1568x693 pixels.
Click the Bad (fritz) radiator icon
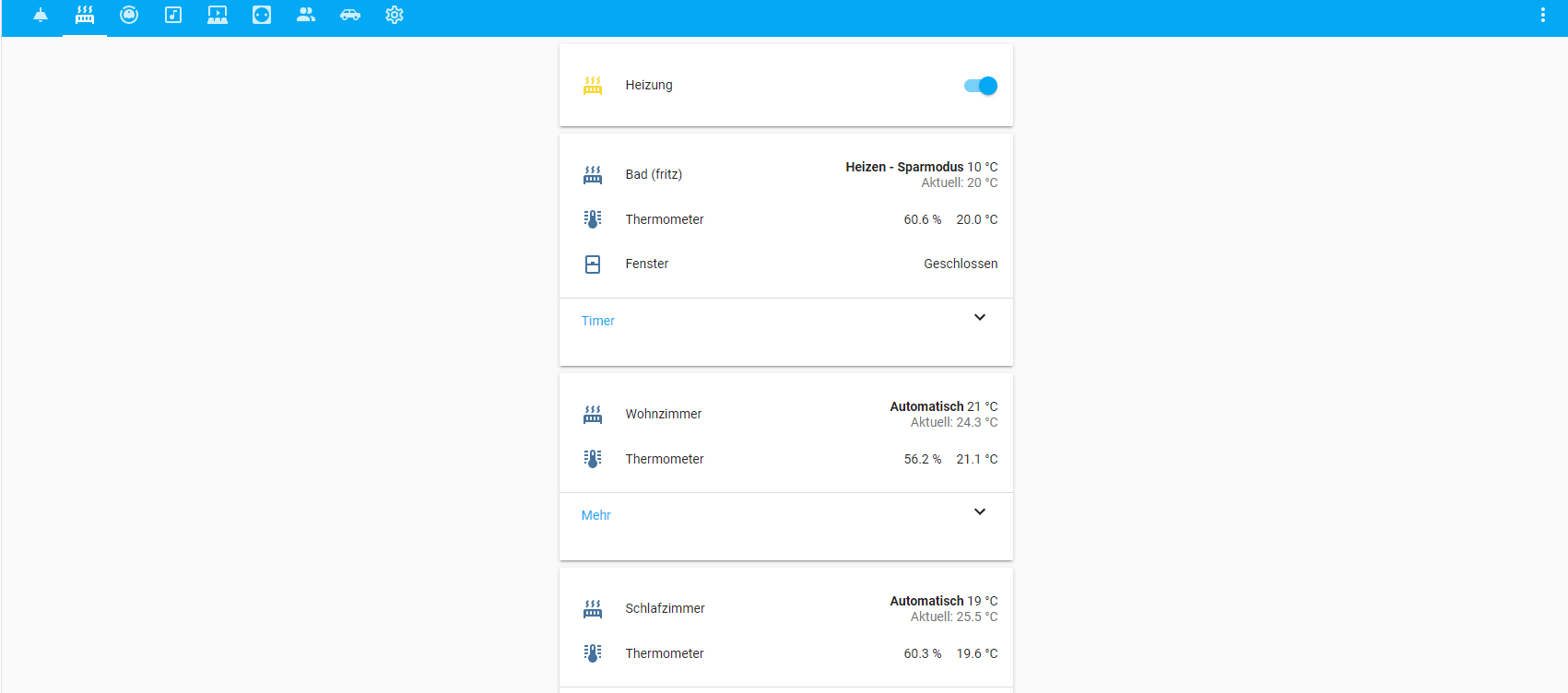pyautogui.click(x=593, y=175)
